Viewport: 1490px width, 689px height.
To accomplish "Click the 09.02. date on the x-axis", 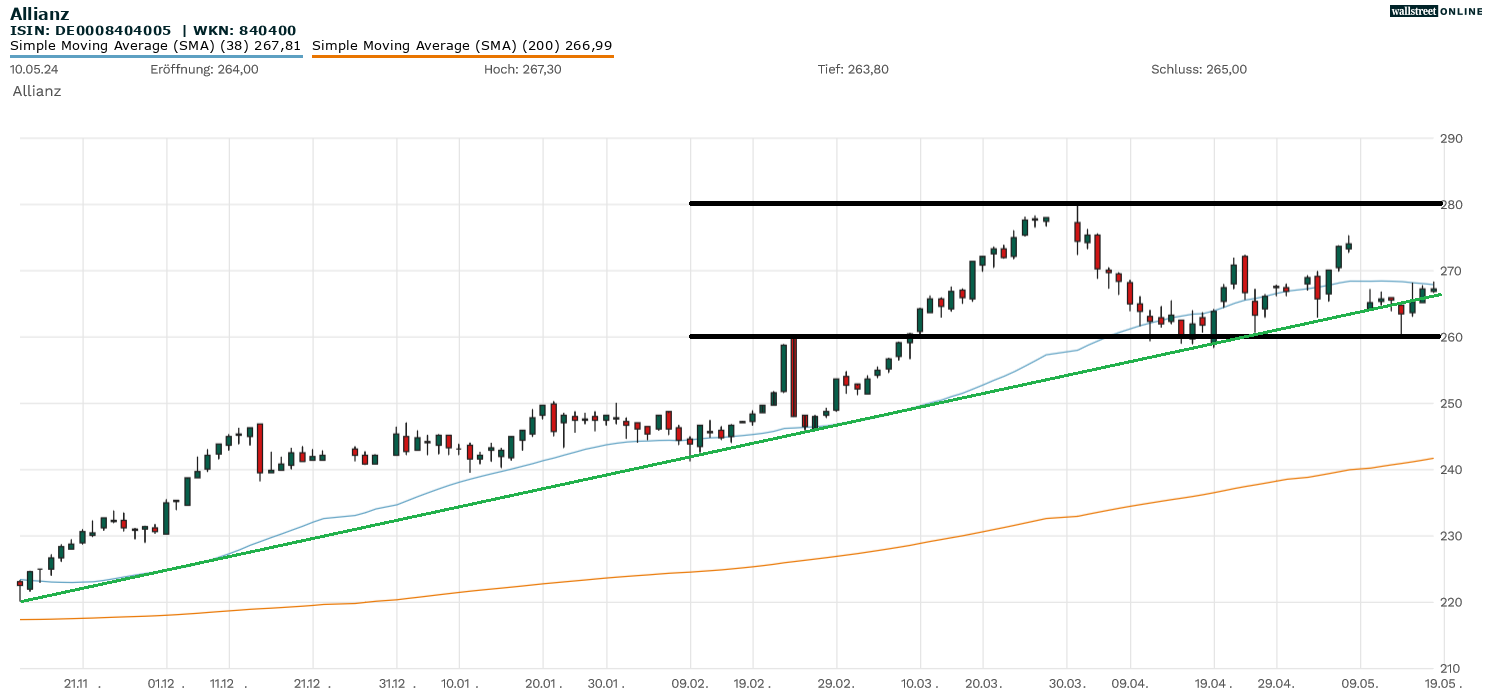I will (x=690, y=683).
